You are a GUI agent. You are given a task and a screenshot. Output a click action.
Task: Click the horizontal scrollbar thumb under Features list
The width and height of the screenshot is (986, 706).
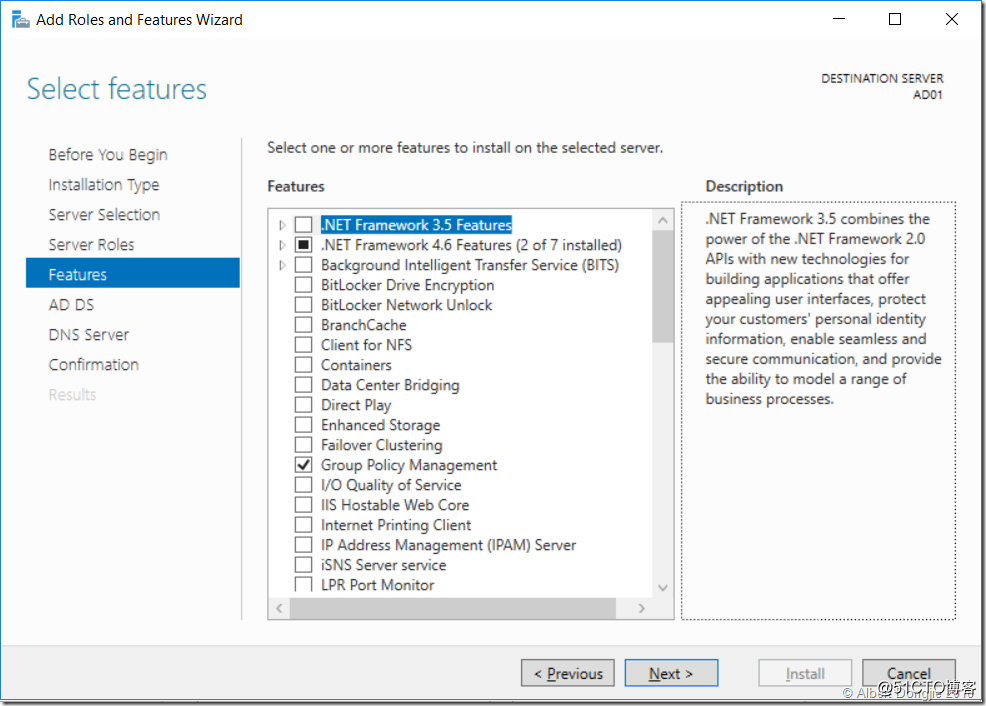[x=453, y=609]
